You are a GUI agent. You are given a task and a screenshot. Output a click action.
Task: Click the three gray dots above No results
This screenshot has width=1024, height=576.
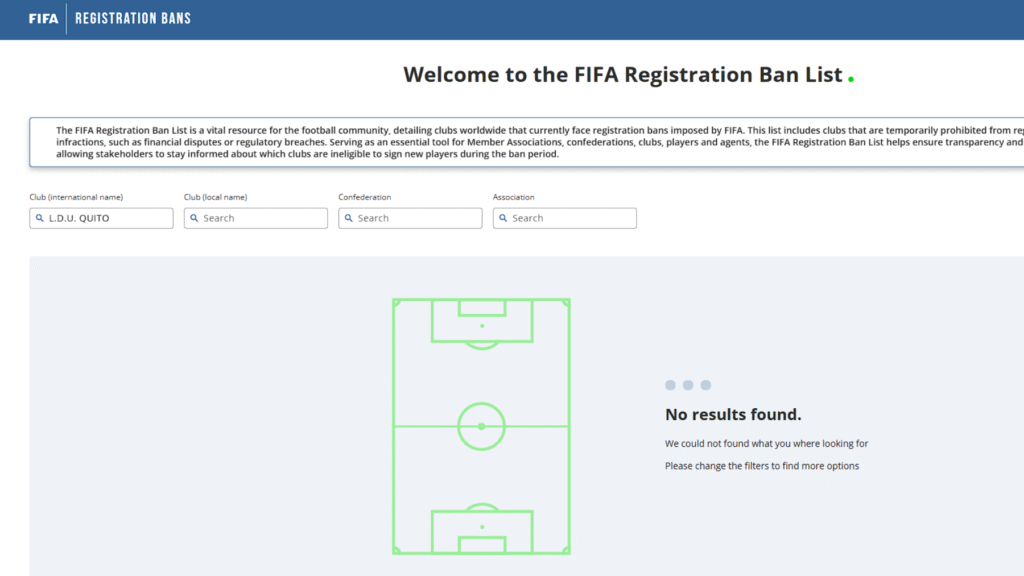(x=688, y=385)
